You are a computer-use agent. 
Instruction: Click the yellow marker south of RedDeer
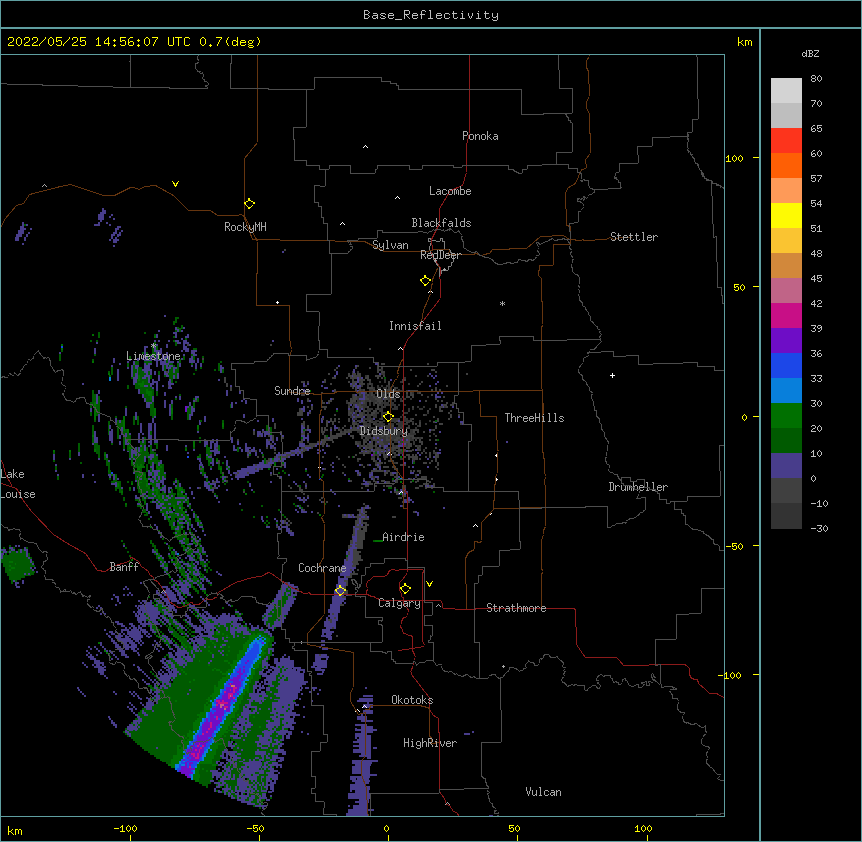point(425,280)
